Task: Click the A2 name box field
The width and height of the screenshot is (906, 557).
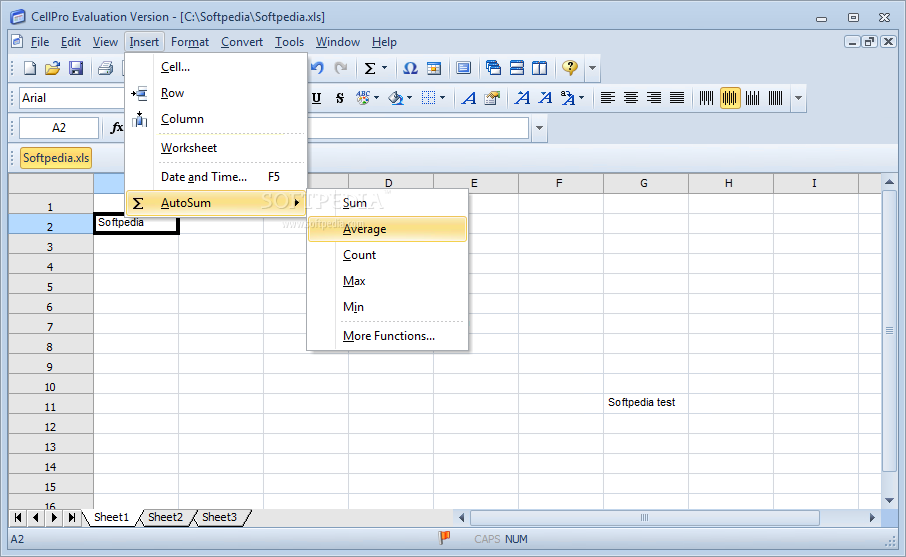Action: pos(59,128)
